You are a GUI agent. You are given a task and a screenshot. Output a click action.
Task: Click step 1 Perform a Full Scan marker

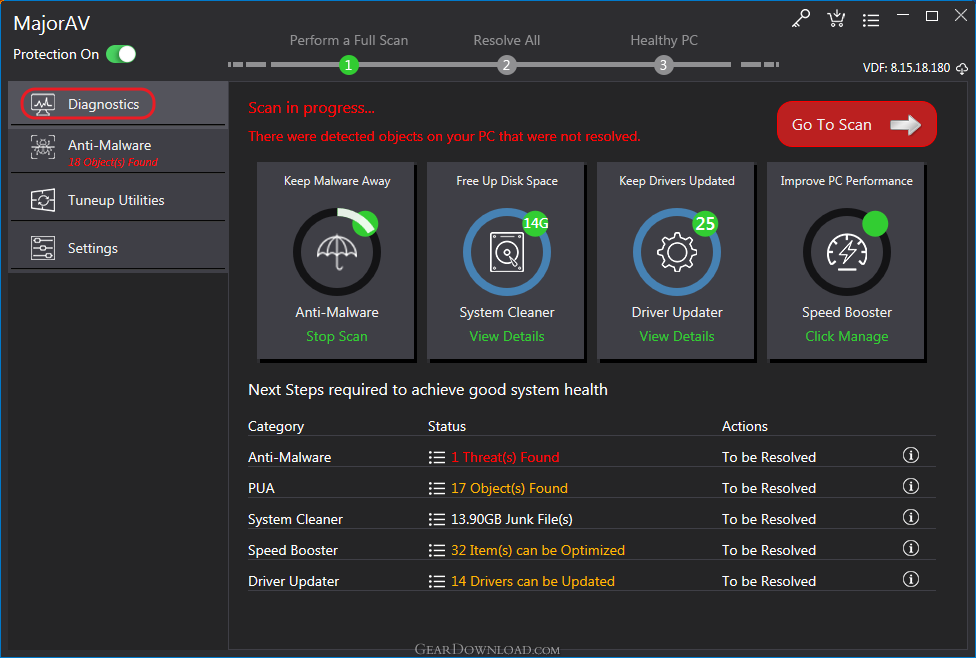(x=349, y=65)
